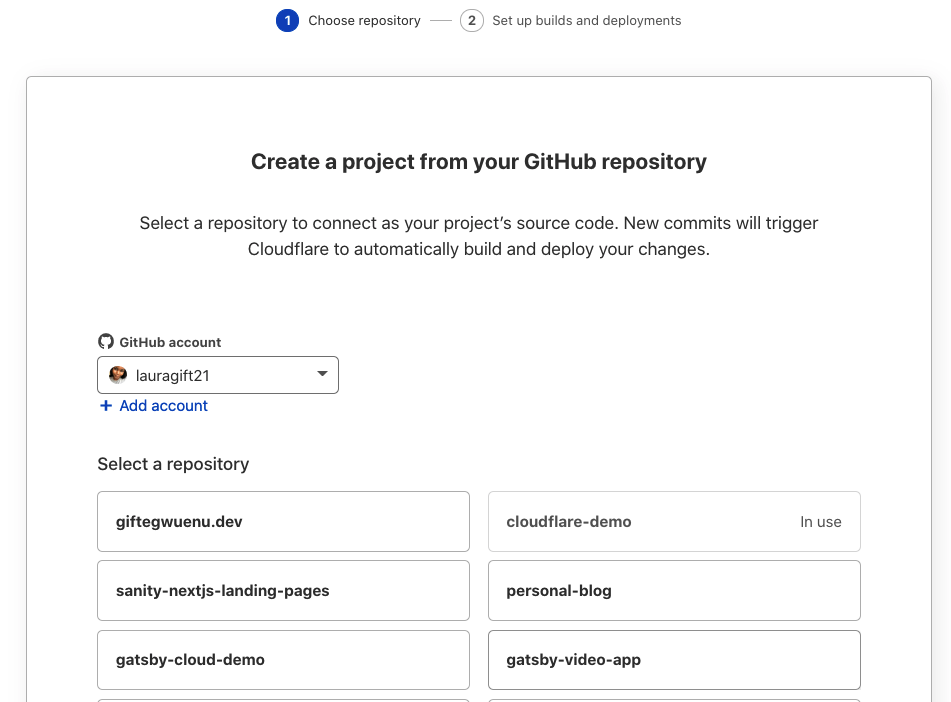
Task: Select the sanity-nextjs-landing-pages repository
Action: pos(283,590)
